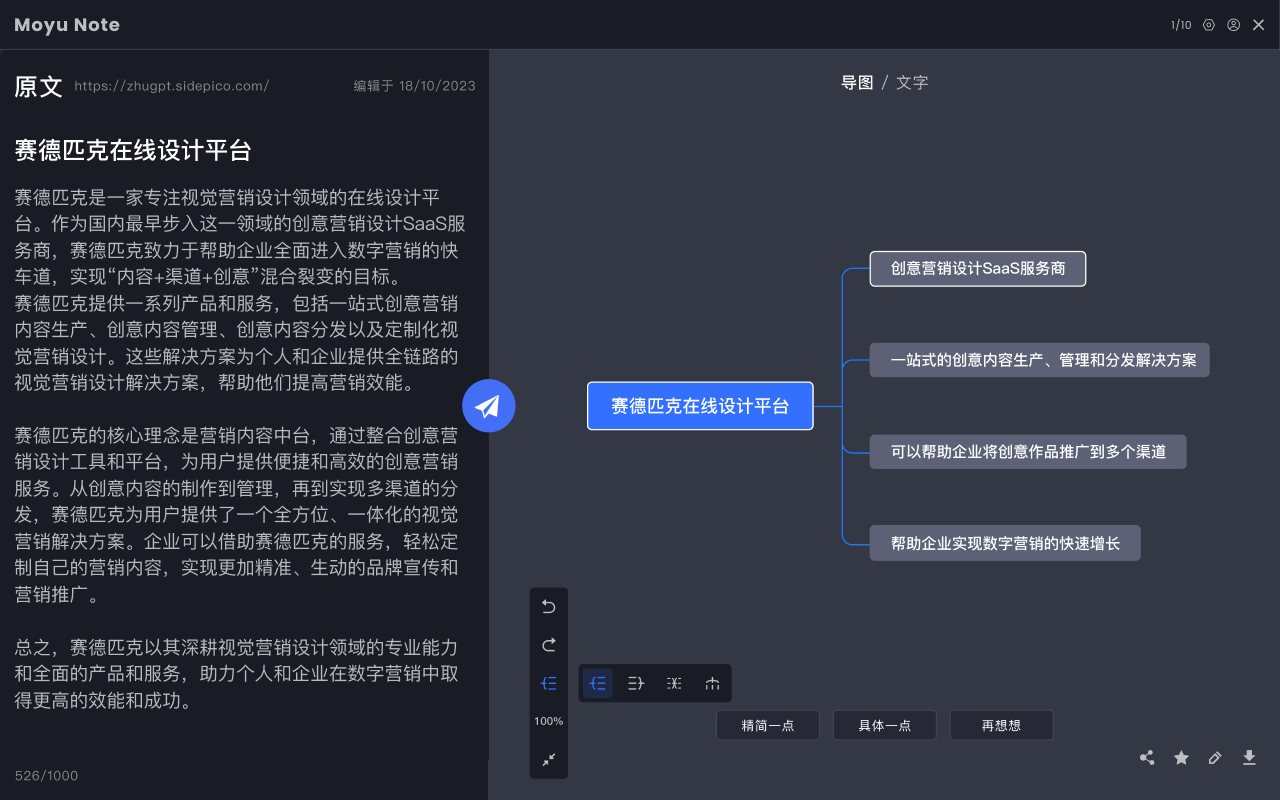Click the share icon at bottom right

pos(1147,757)
